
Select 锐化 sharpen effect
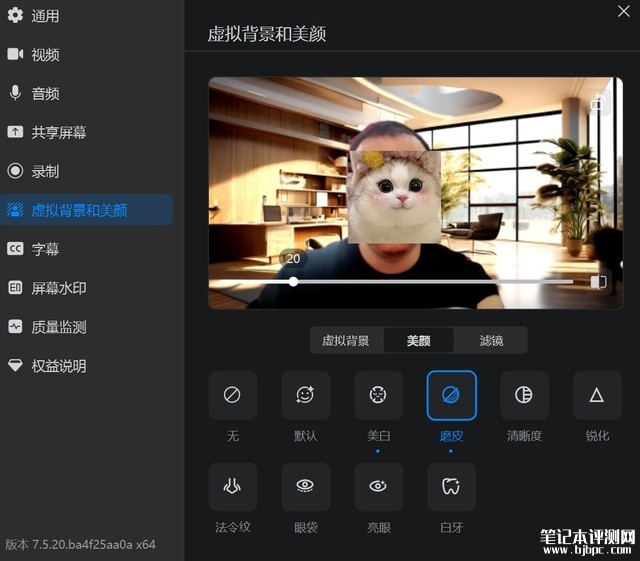[x=597, y=395]
